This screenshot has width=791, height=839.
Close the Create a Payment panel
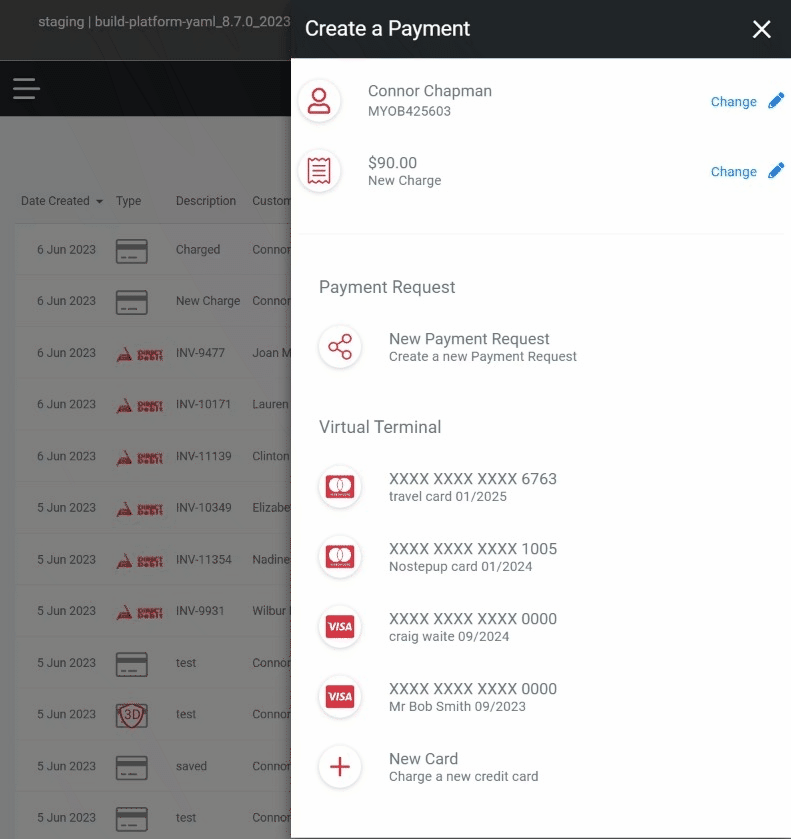762,29
